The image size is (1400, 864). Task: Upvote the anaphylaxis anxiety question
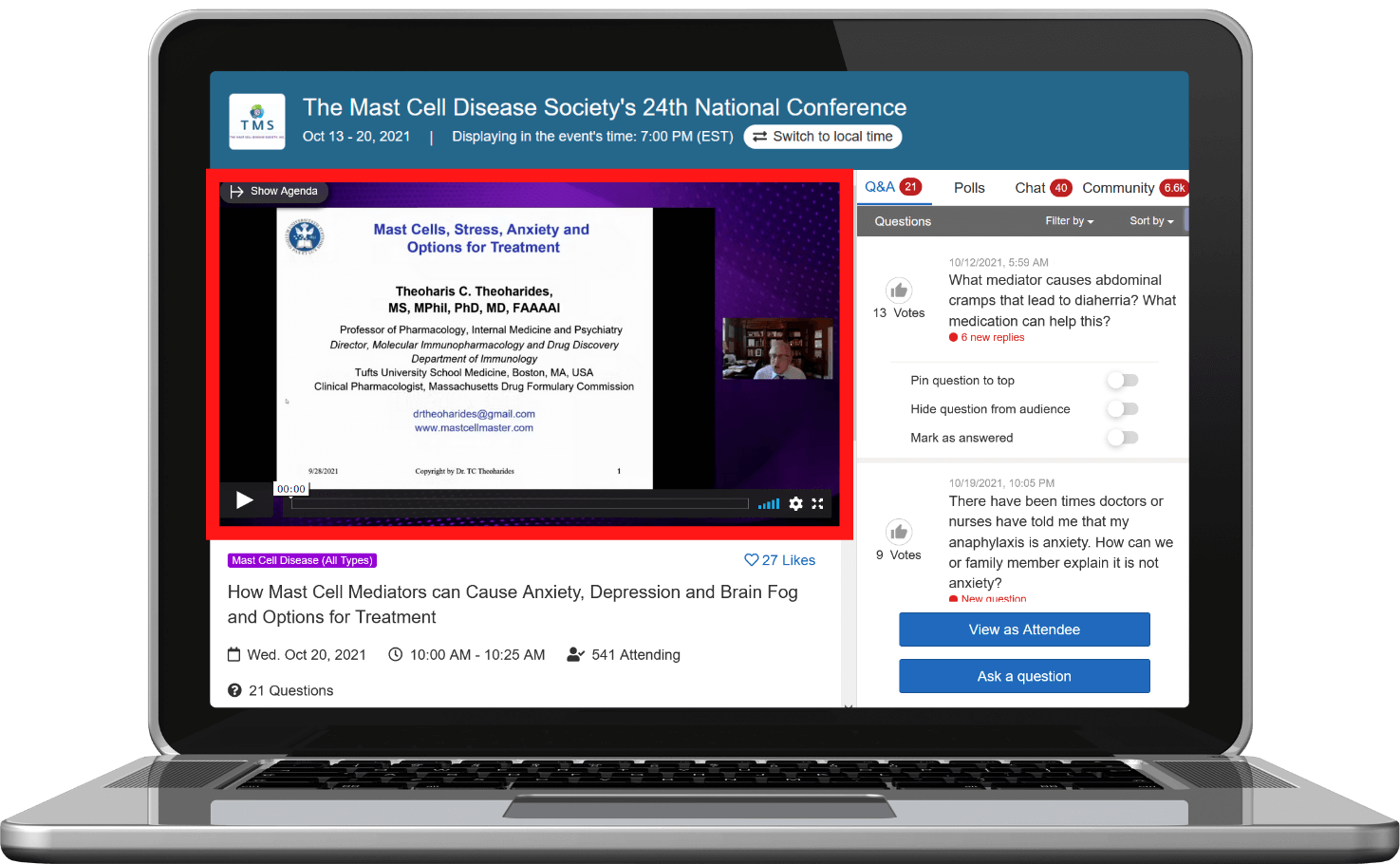899,533
